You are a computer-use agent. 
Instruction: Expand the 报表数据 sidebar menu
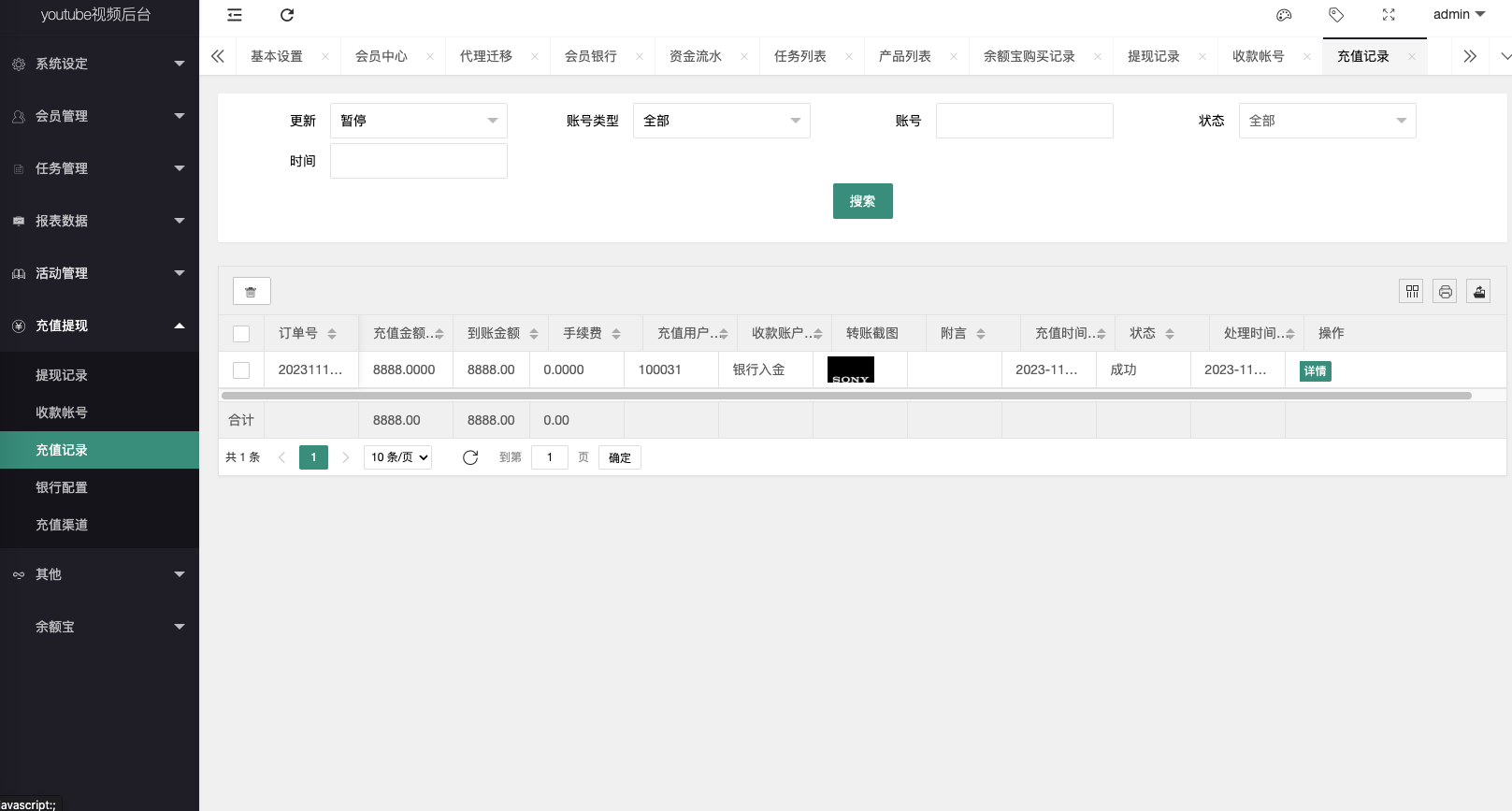pyautogui.click(x=99, y=221)
